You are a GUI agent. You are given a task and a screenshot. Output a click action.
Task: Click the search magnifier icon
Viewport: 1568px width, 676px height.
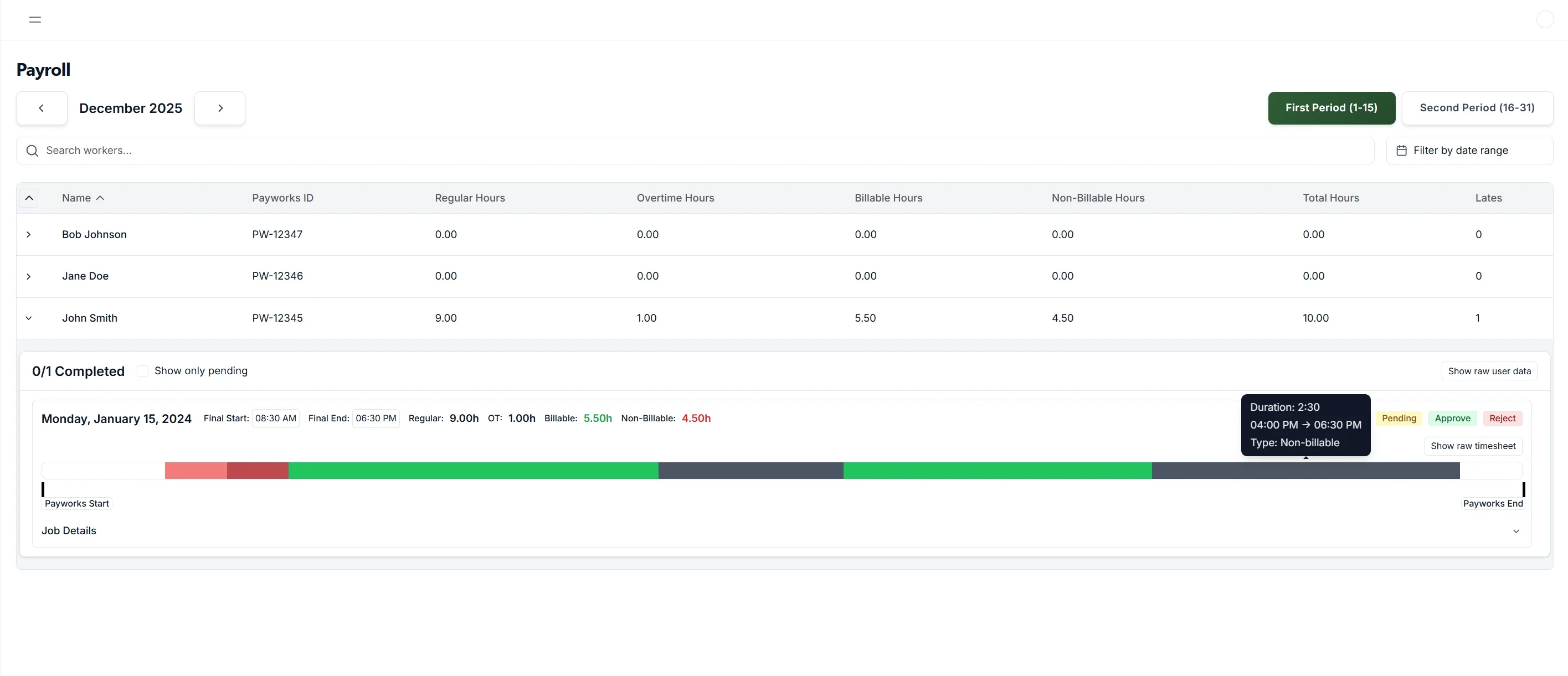32,151
